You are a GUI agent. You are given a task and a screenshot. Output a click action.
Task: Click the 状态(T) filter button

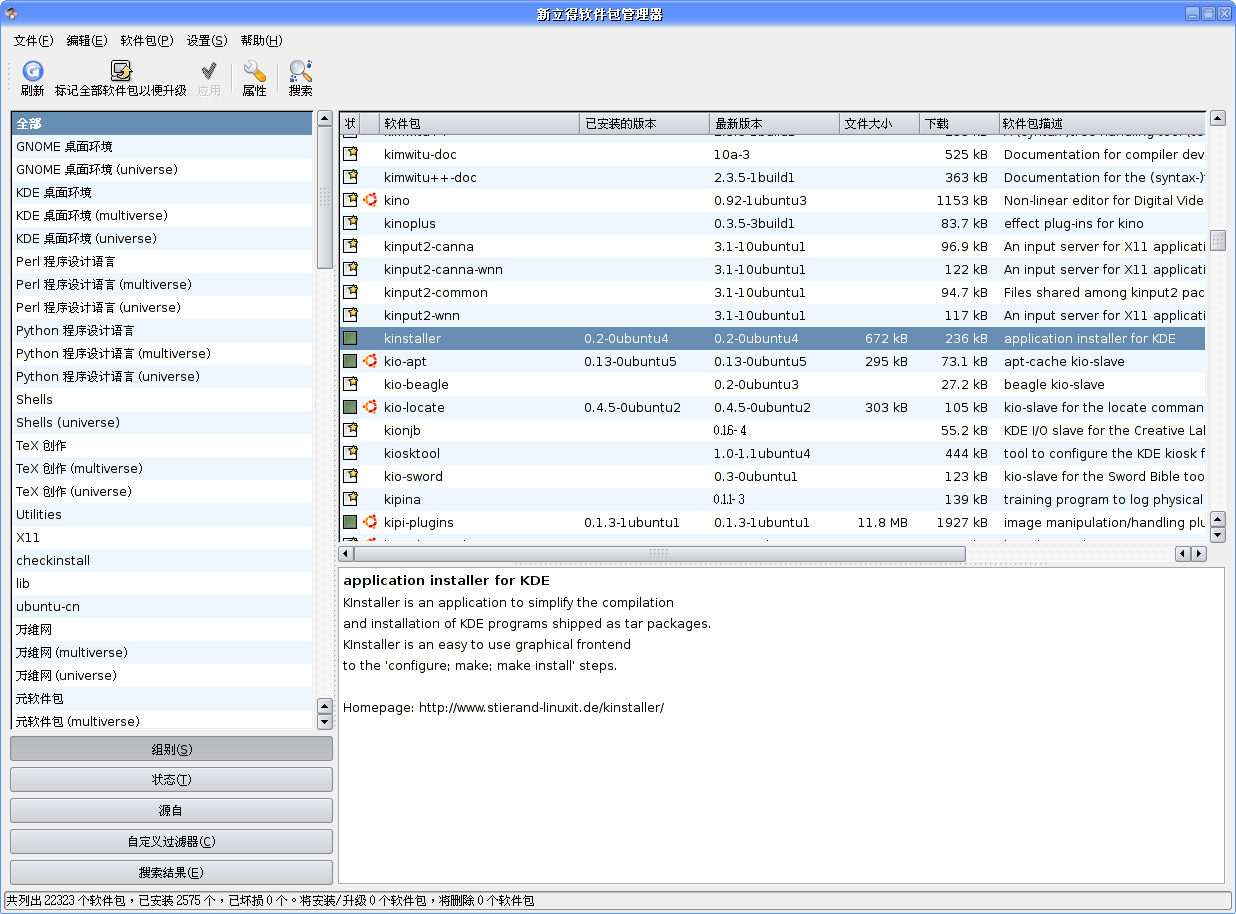(x=171, y=780)
